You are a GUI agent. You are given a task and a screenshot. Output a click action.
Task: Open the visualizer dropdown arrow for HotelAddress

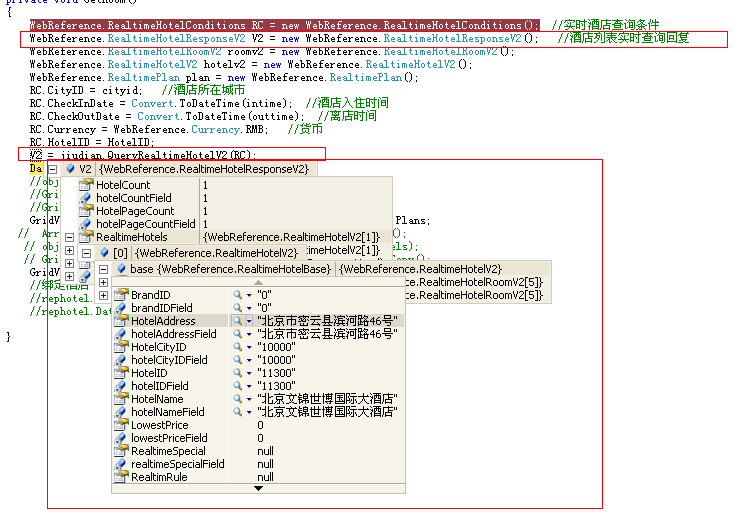click(249, 321)
